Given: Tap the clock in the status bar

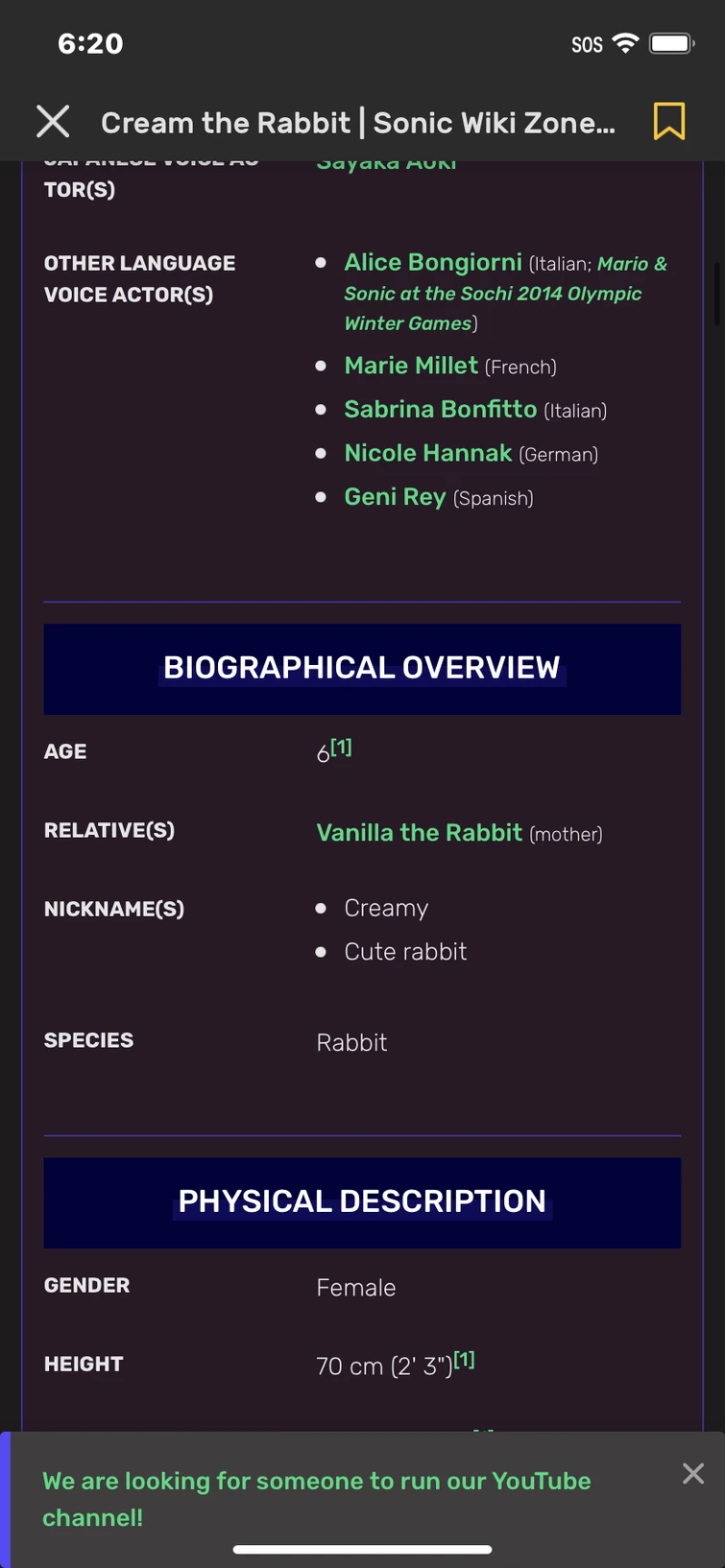Looking at the screenshot, I should coord(91,43).
